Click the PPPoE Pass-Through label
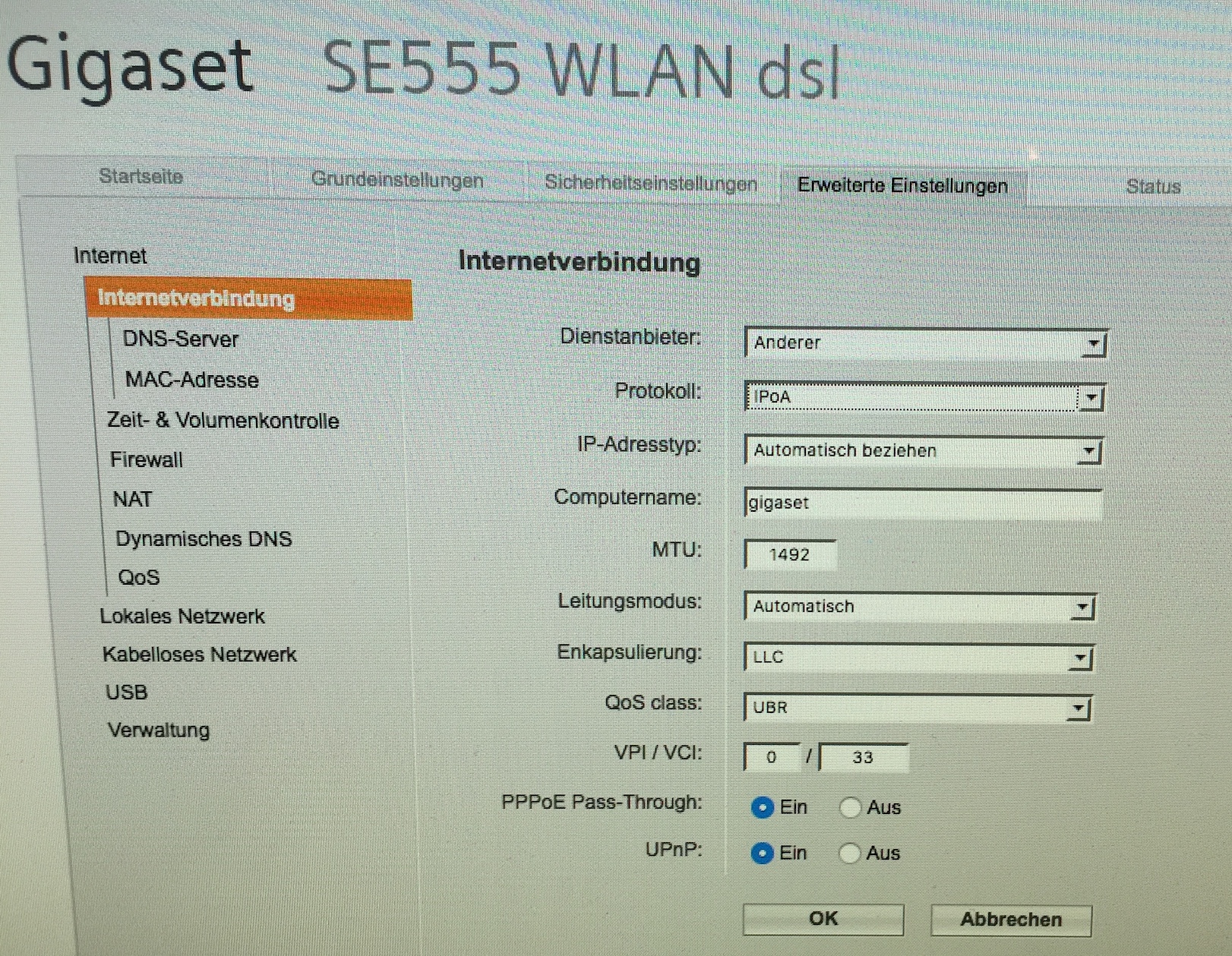This screenshot has width=1232, height=956. coord(602,802)
